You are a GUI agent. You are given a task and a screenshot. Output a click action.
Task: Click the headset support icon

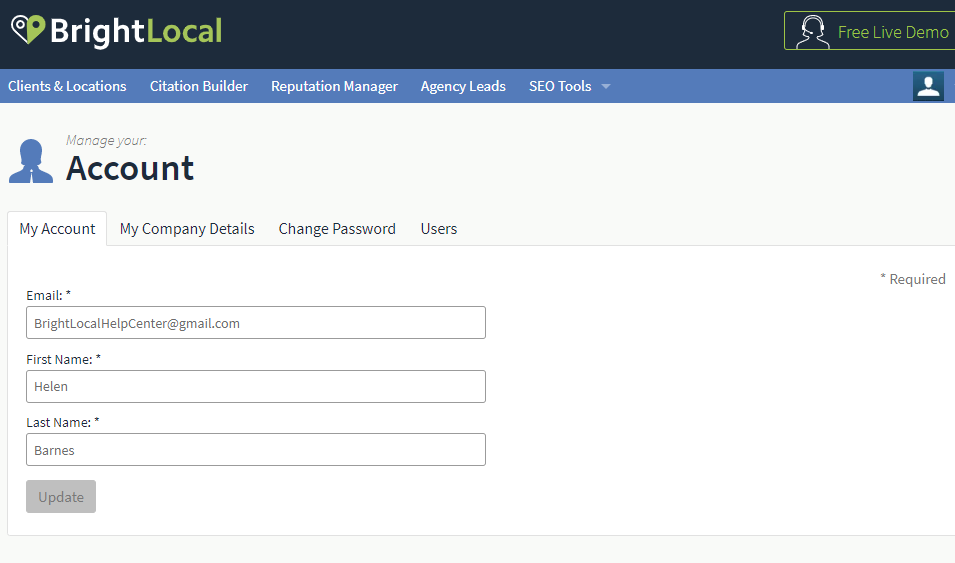[812, 32]
